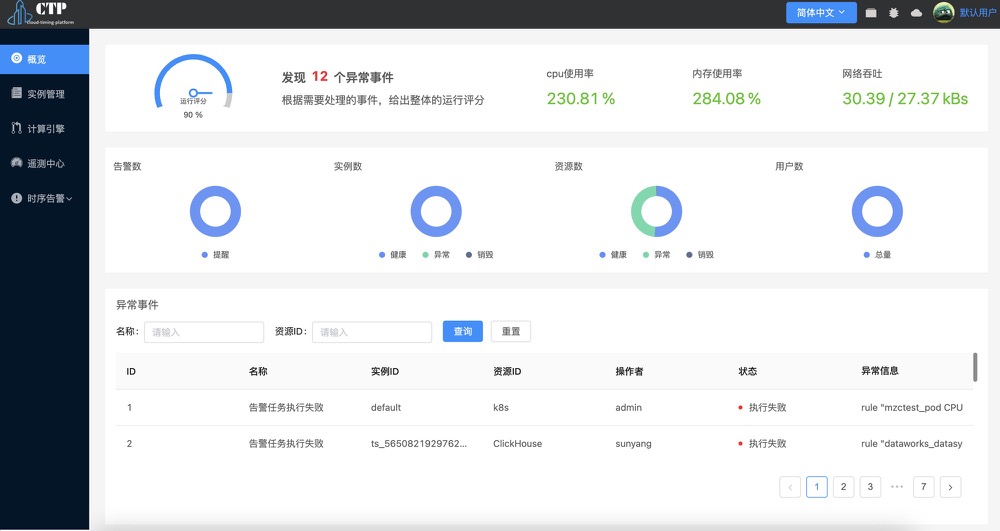Click 执行失败 status in row 1
1000x531 pixels.
click(x=762, y=407)
